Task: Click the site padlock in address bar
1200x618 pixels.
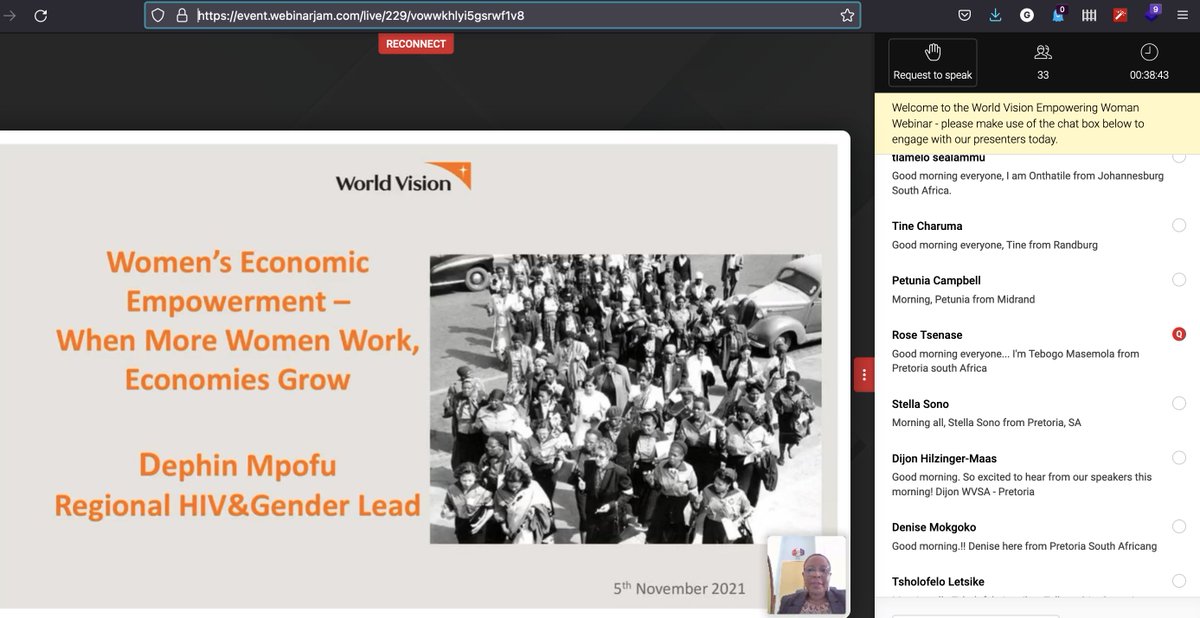Action: (x=182, y=16)
